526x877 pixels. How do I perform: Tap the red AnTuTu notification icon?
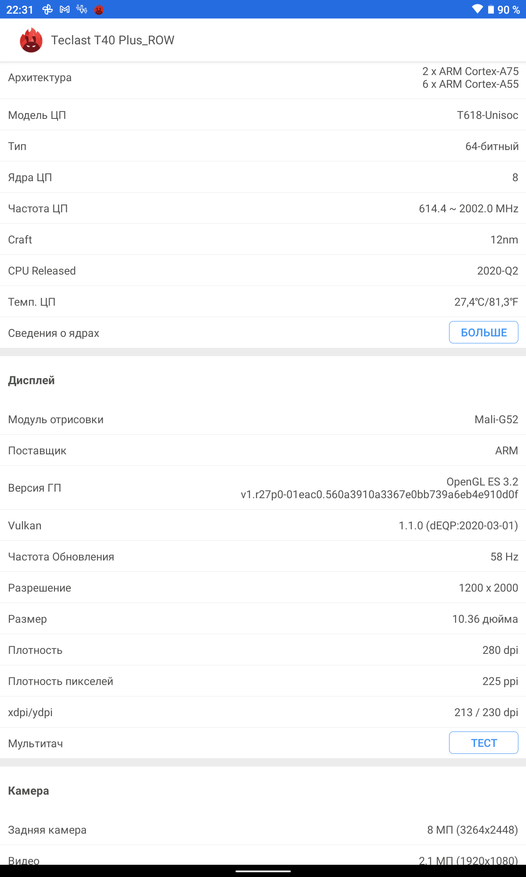99,10
